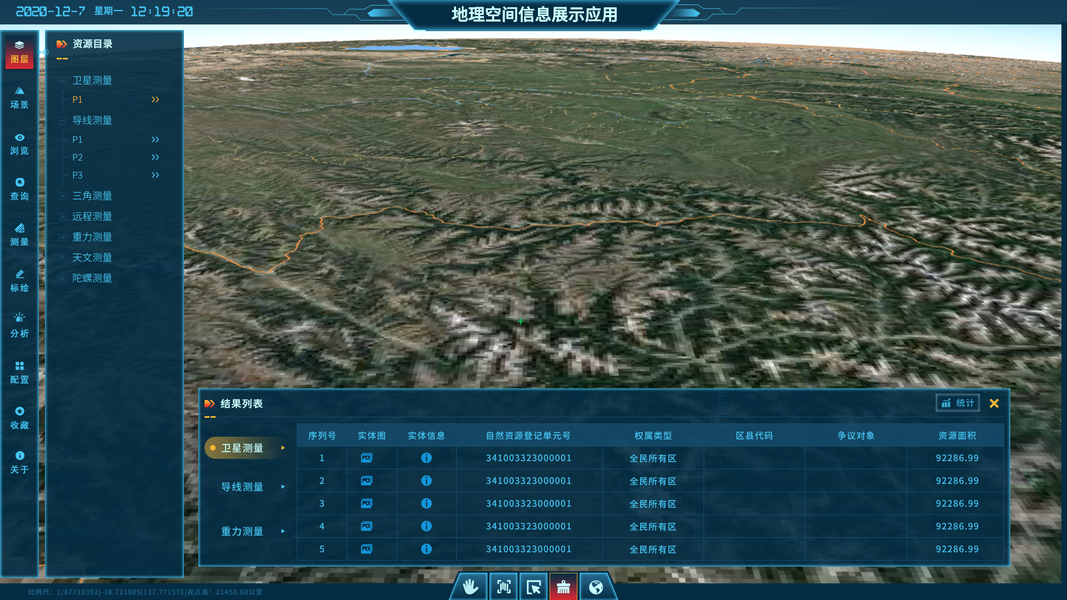Show entity info for row 4
1067x600 pixels.
pyautogui.click(x=426, y=527)
